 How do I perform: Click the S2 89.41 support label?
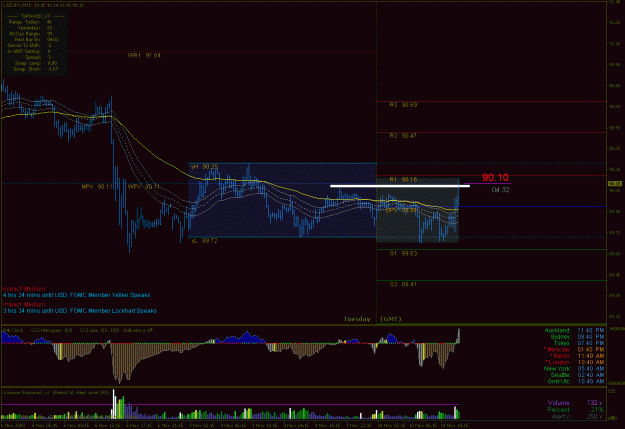coord(403,285)
